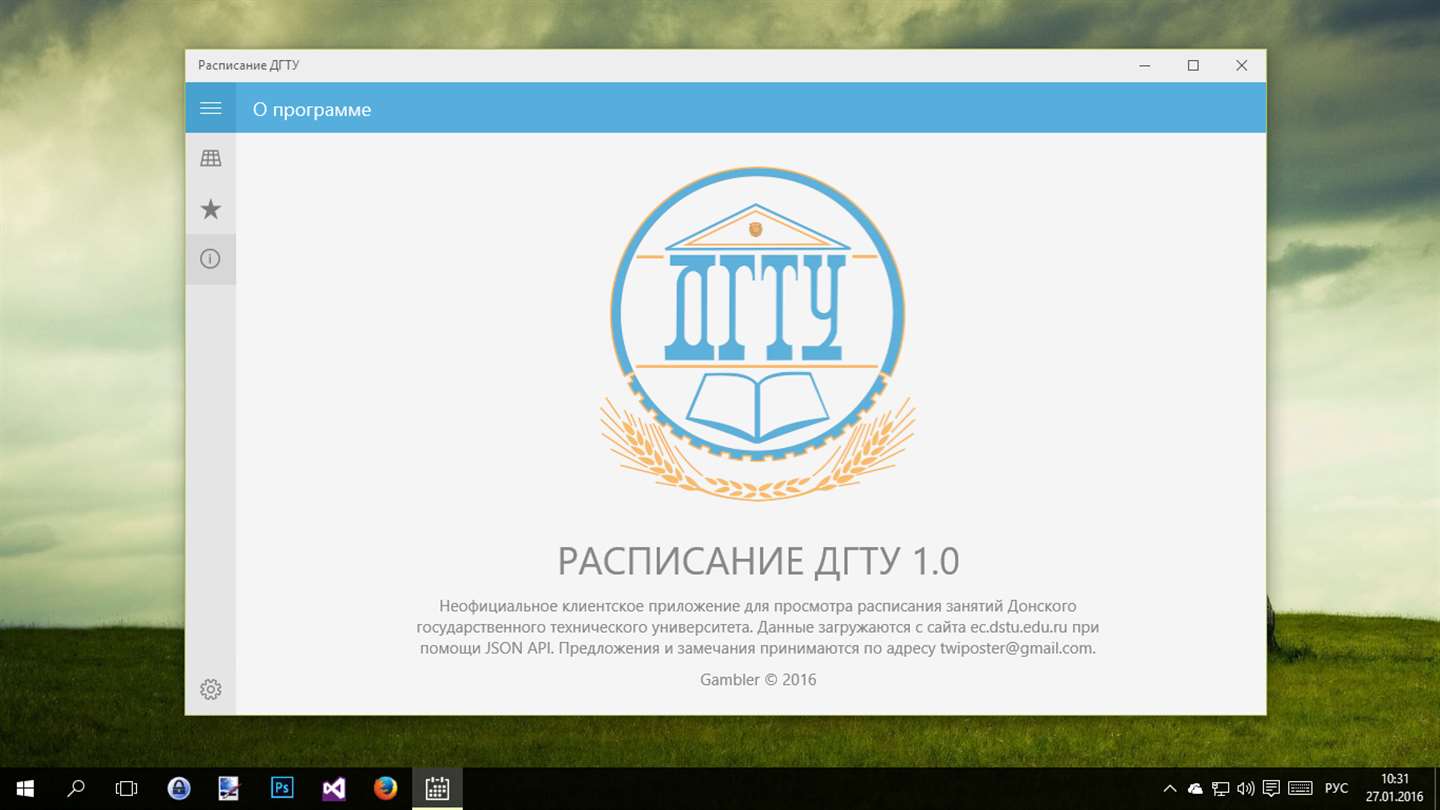Viewport: 1440px width, 810px height.
Task: Open favorites via the star icon
Action: (x=210, y=209)
